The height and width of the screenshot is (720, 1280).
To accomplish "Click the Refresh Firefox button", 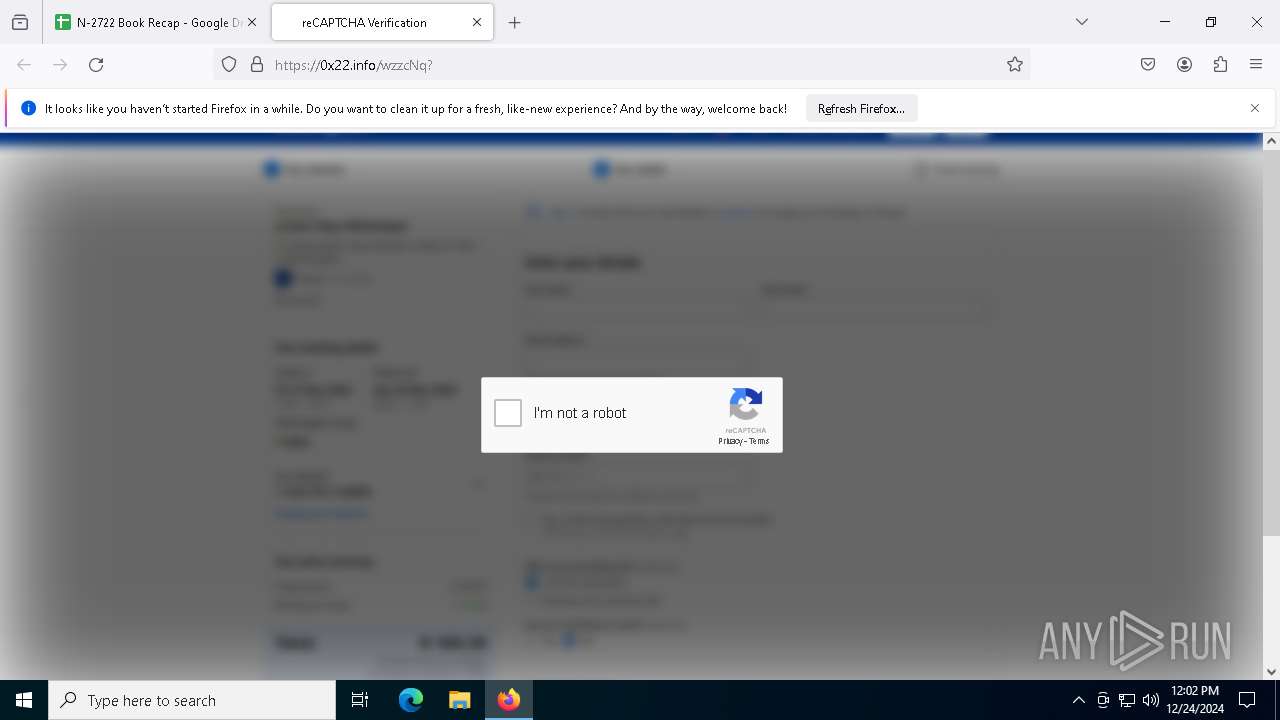I will coord(861,108).
